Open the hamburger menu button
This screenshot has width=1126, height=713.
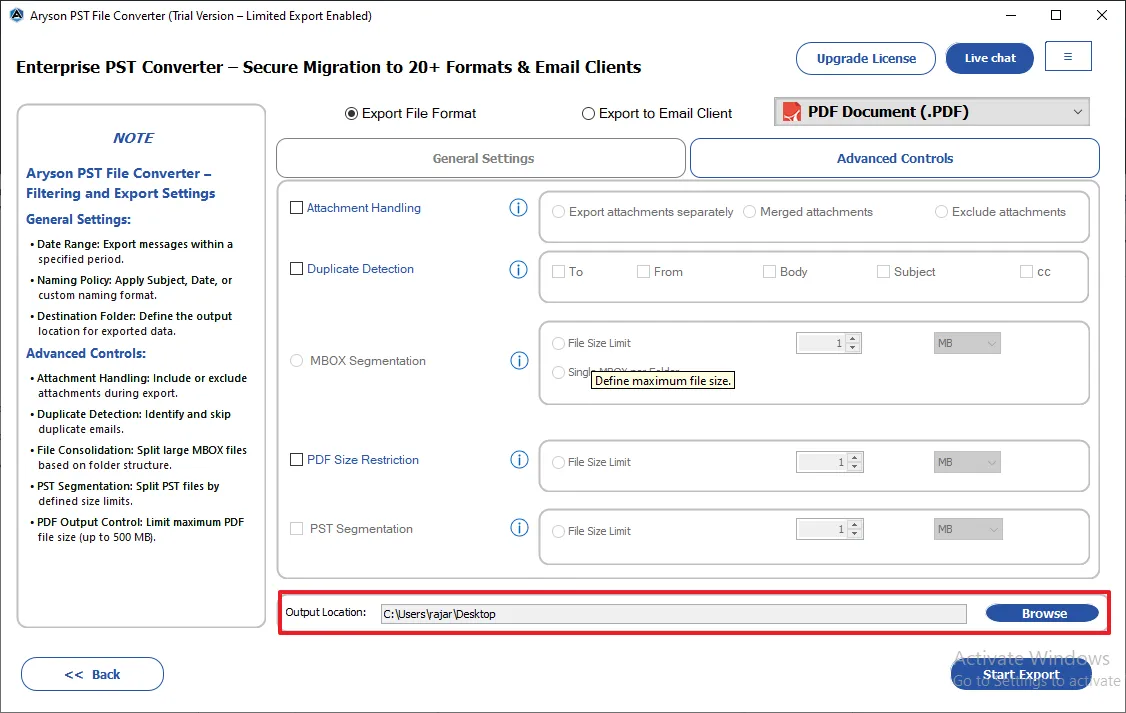click(x=1068, y=56)
